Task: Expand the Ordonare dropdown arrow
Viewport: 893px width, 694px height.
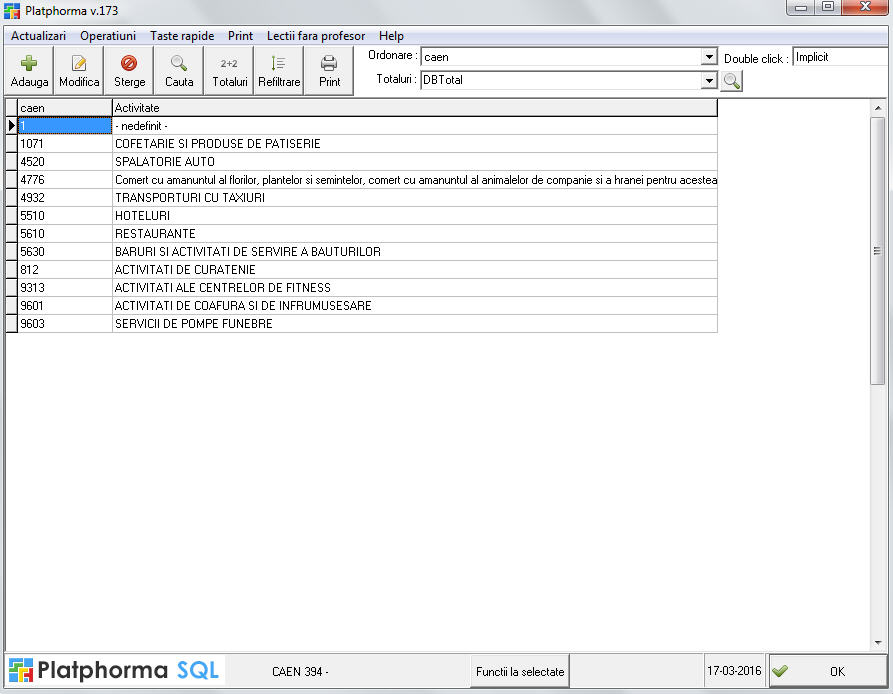Action: [709, 58]
